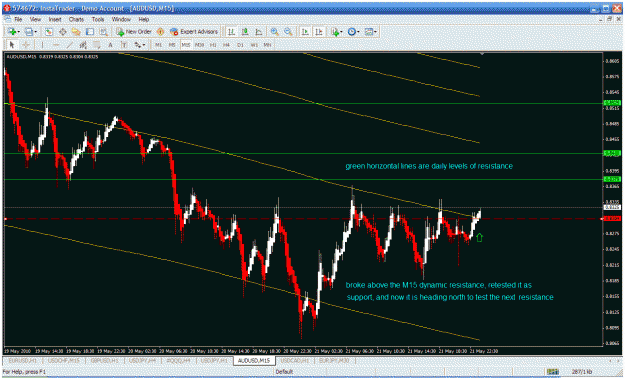Select the Vertical Line drawing tool
625x378 pixels.
click(x=42, y=45)
